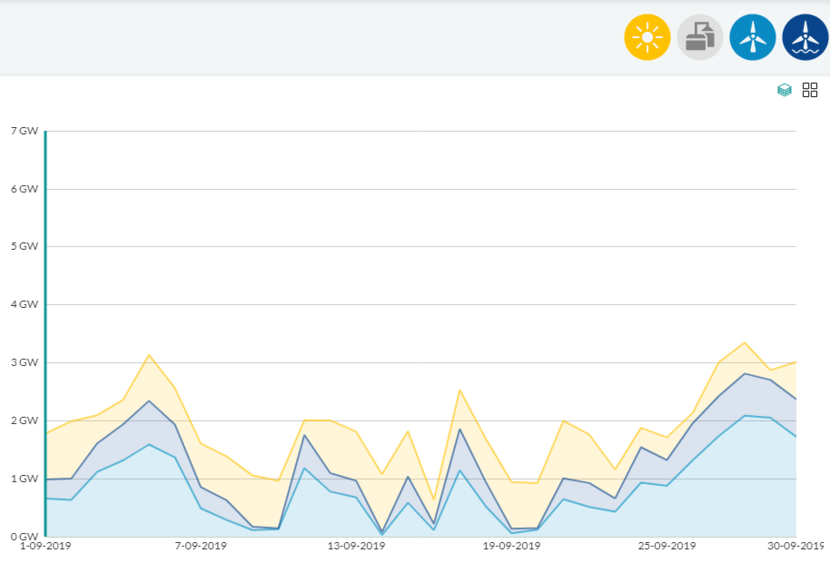This screenshot has width=830, height=573.
Task: Select the 3 GW axis label
Action: click(24, 363)
